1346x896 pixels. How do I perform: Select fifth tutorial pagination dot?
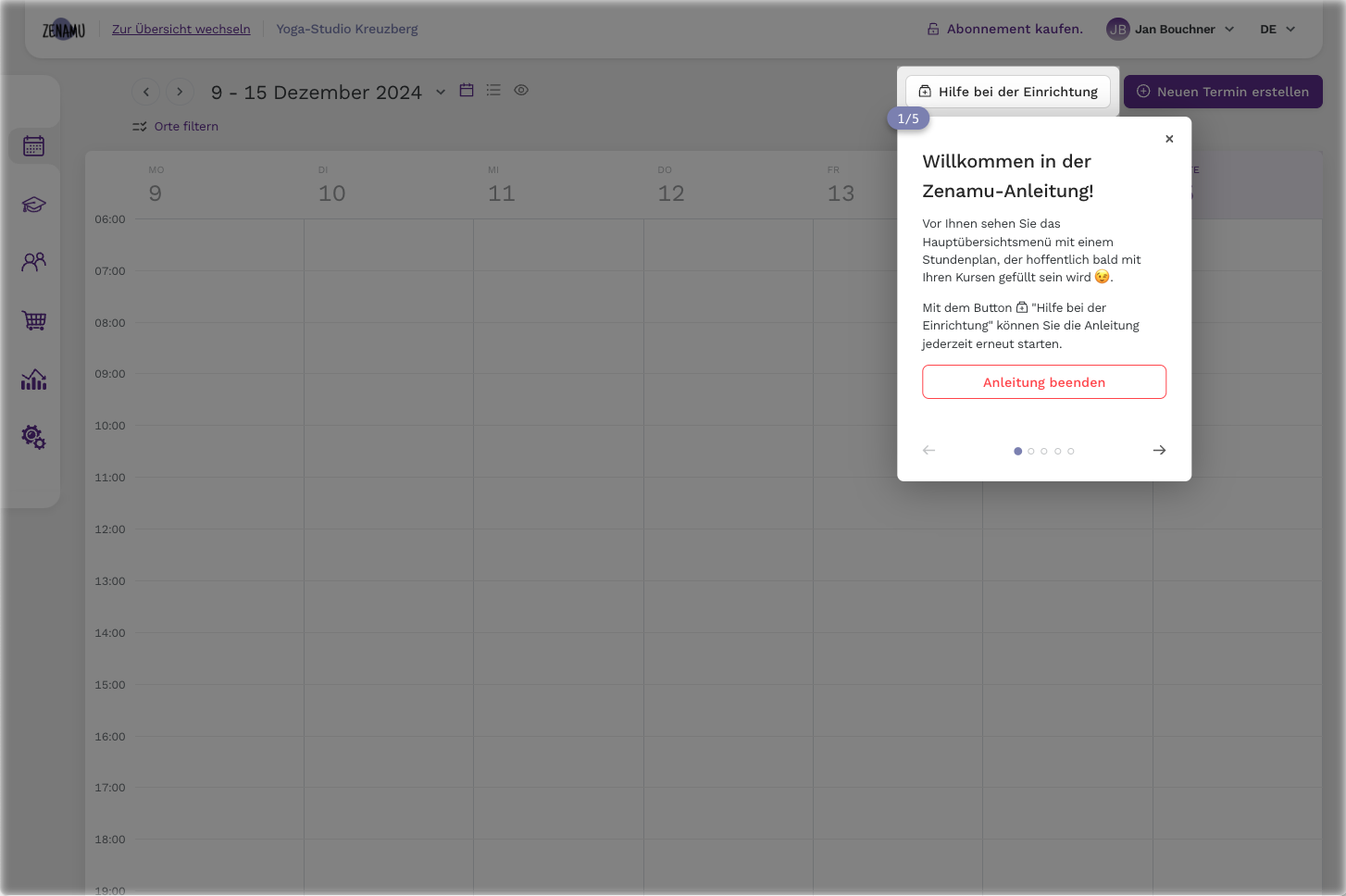tap(1071, 452)
